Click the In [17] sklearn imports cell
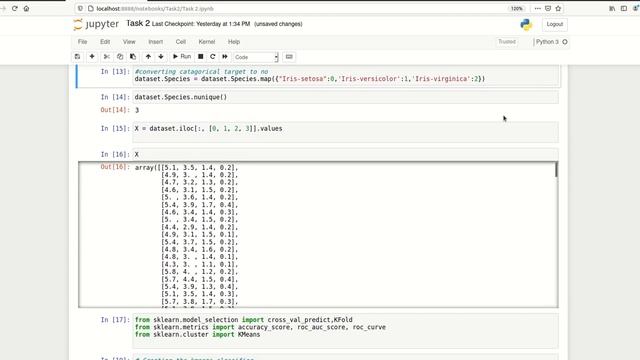Image resolution: width=640 pixels, height=360 pixels. pos(345,331)
